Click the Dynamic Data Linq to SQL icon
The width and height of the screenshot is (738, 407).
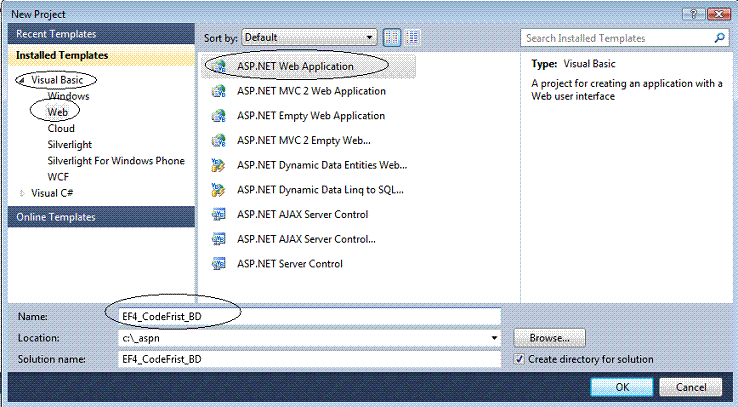tap(218, 190)
